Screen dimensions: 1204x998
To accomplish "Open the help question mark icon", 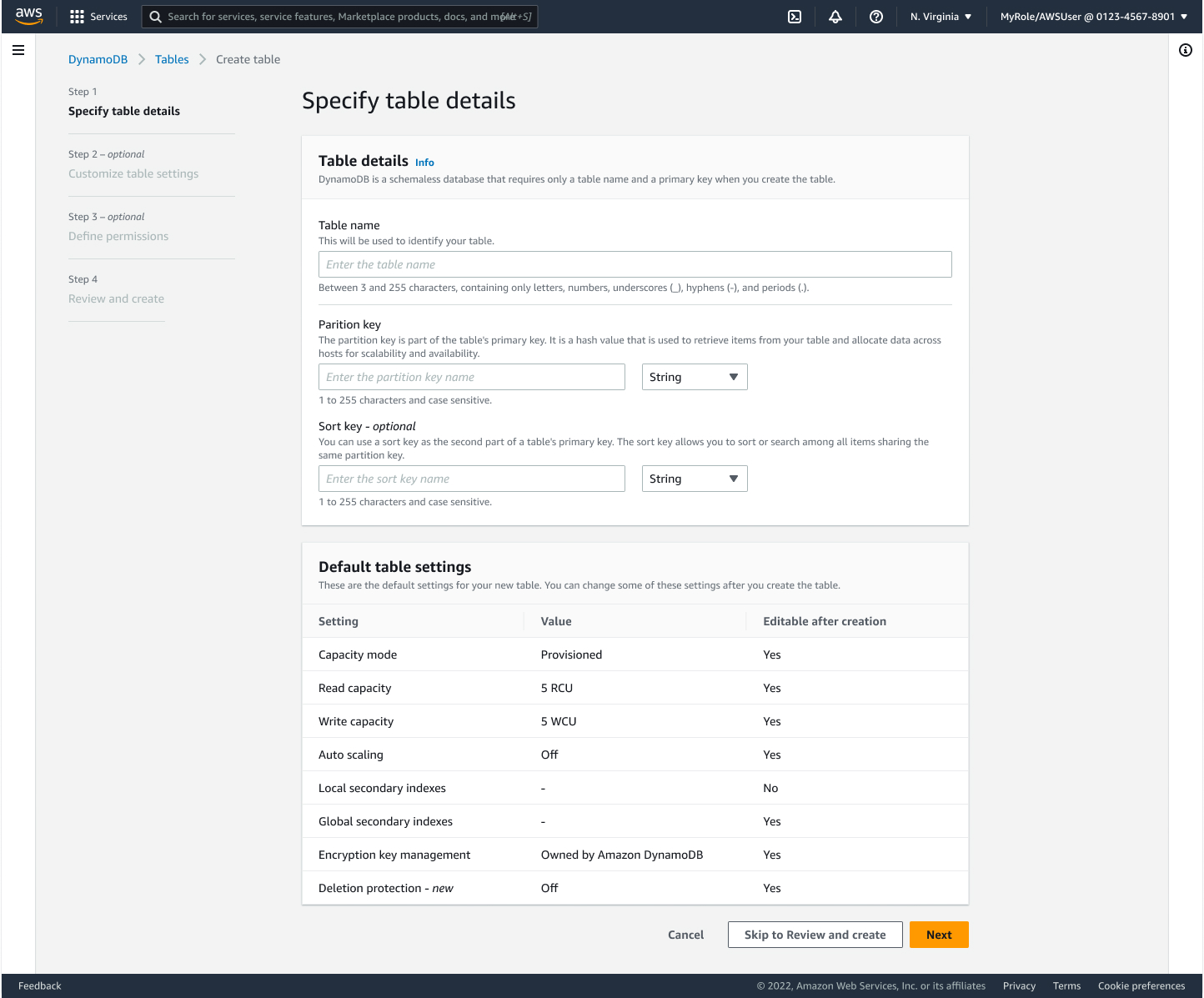I will coord(876,17).
